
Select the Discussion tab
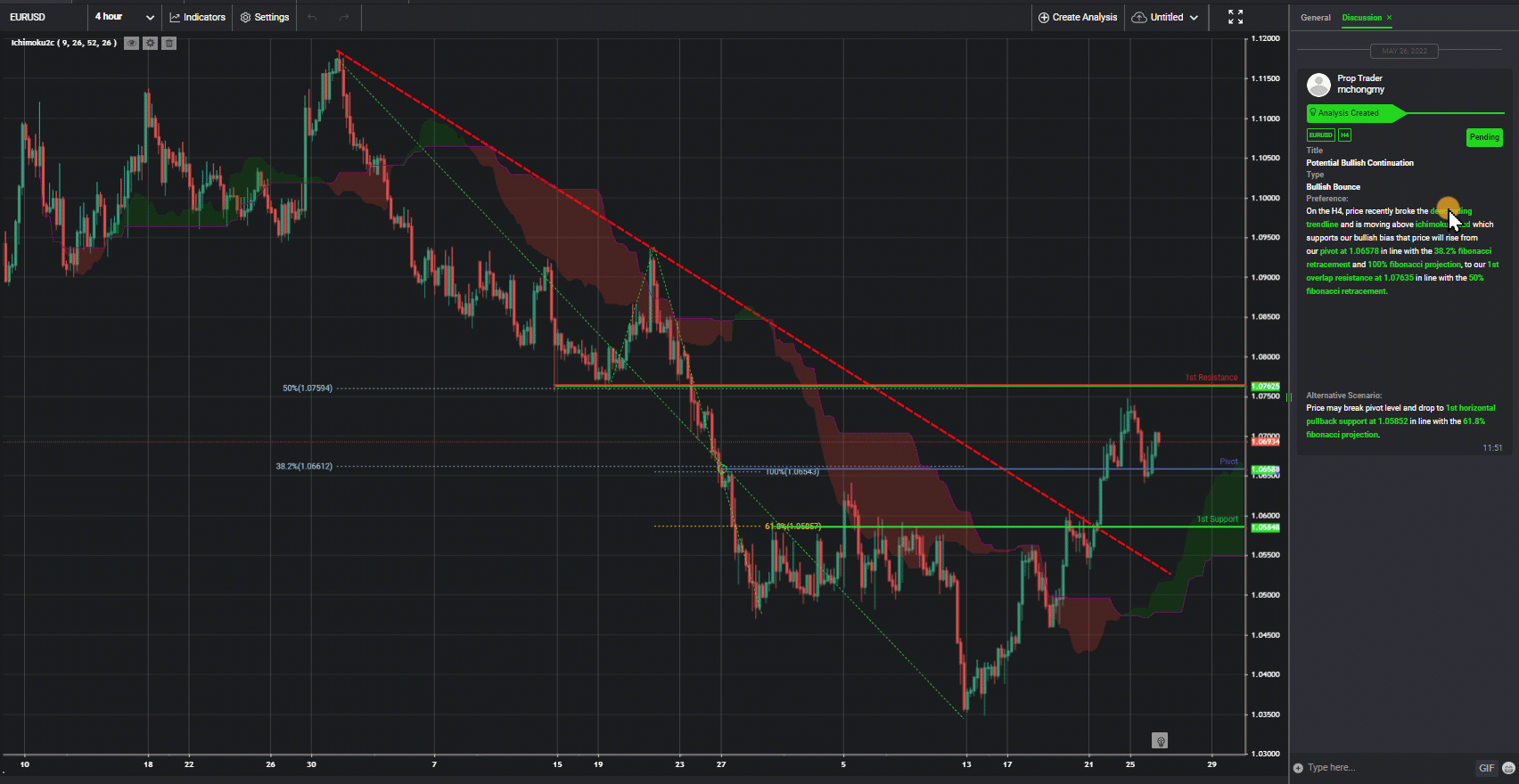click(x=1361, y=18)
